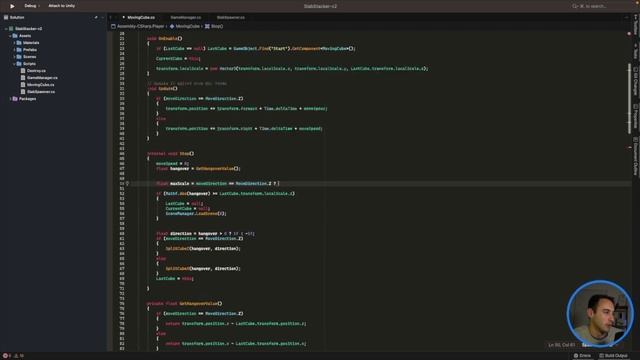Click the Run play button

12,6
